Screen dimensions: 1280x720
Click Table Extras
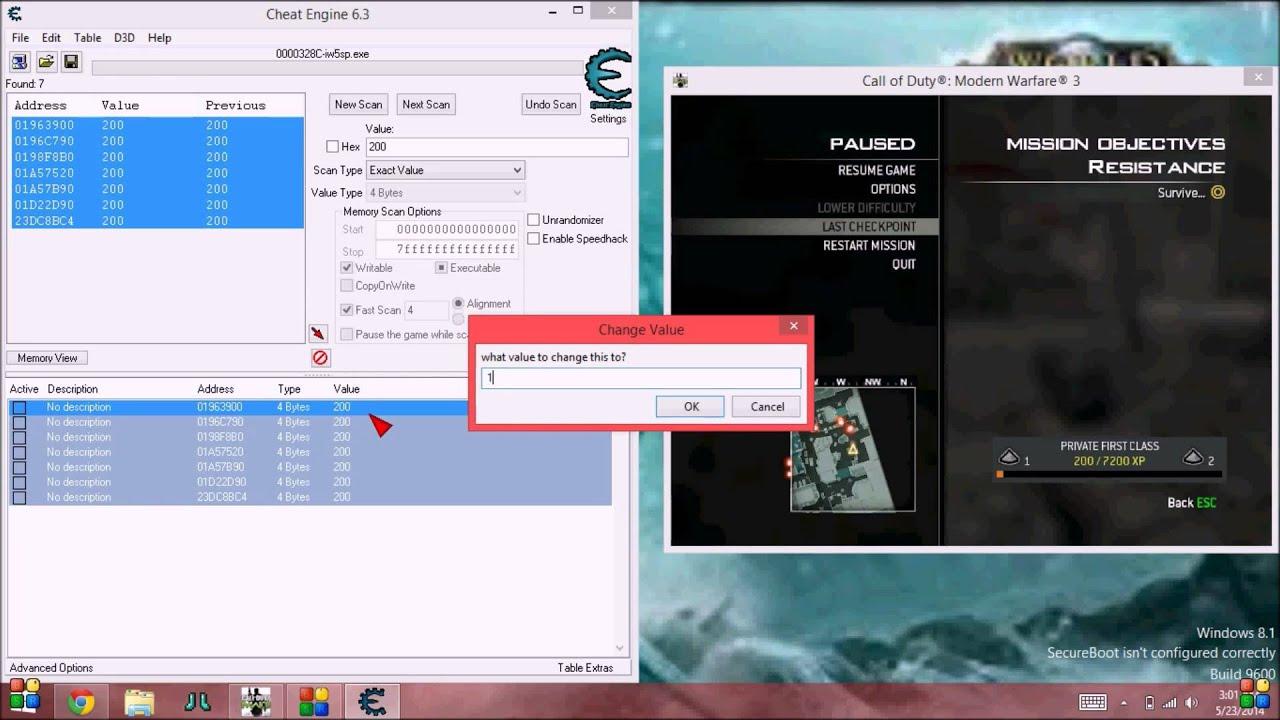coord(585,668)
